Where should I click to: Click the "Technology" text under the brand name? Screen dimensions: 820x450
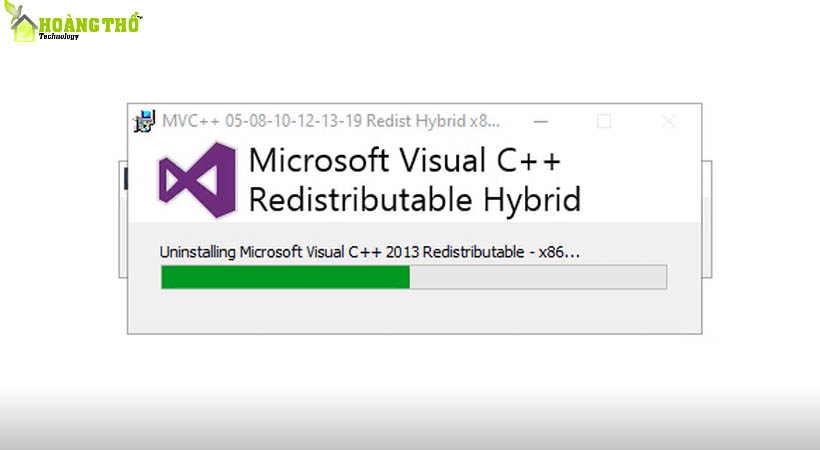point(60,36)
